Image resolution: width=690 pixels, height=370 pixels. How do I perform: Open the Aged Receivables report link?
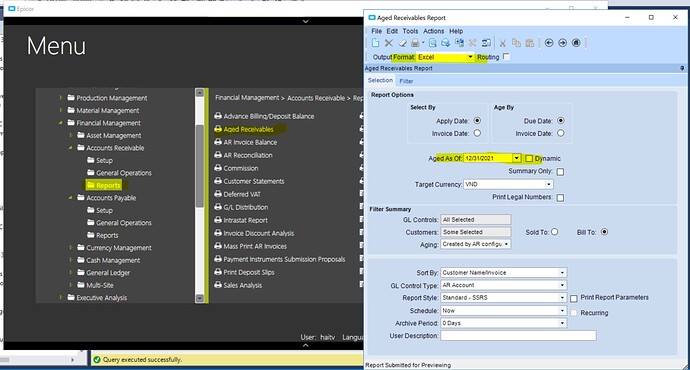click(248, 129)
